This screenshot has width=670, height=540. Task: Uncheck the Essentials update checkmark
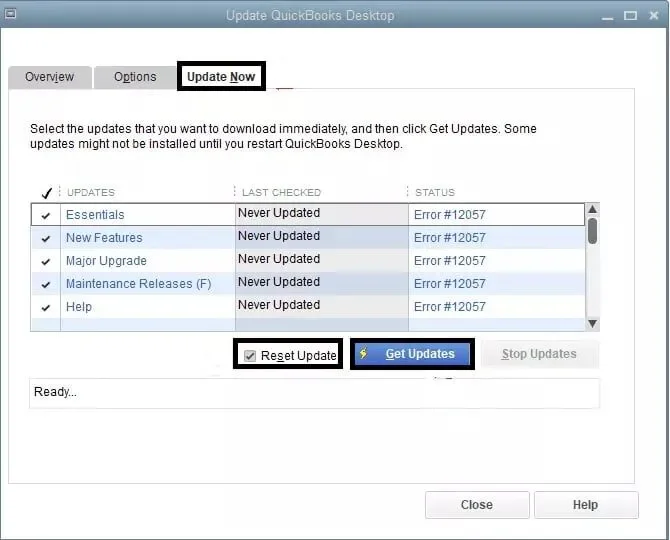tap(46, 215)
